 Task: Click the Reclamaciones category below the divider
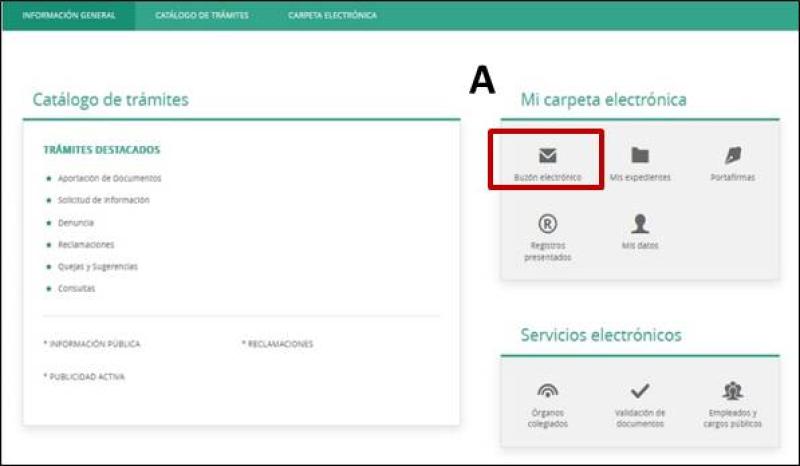[x=279, y=344]
